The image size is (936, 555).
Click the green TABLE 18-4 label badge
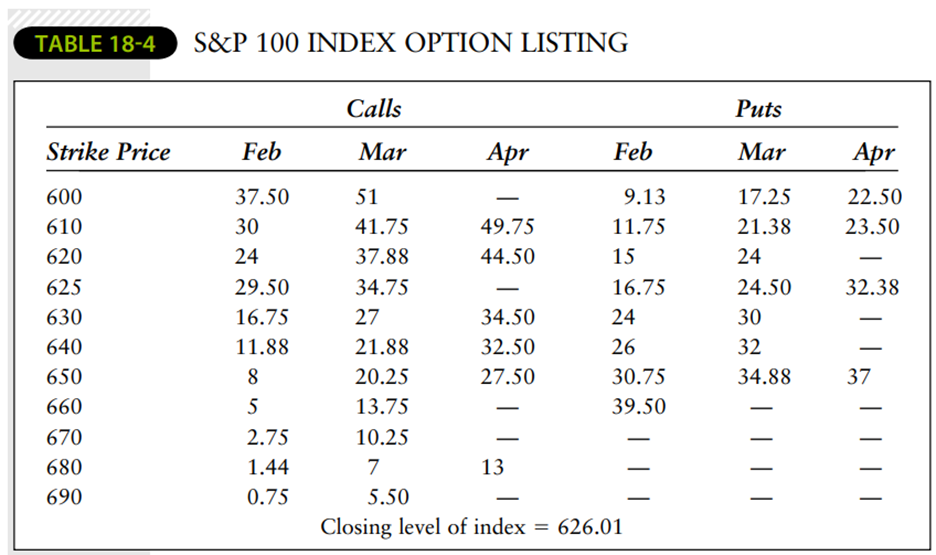click(93, 43)
